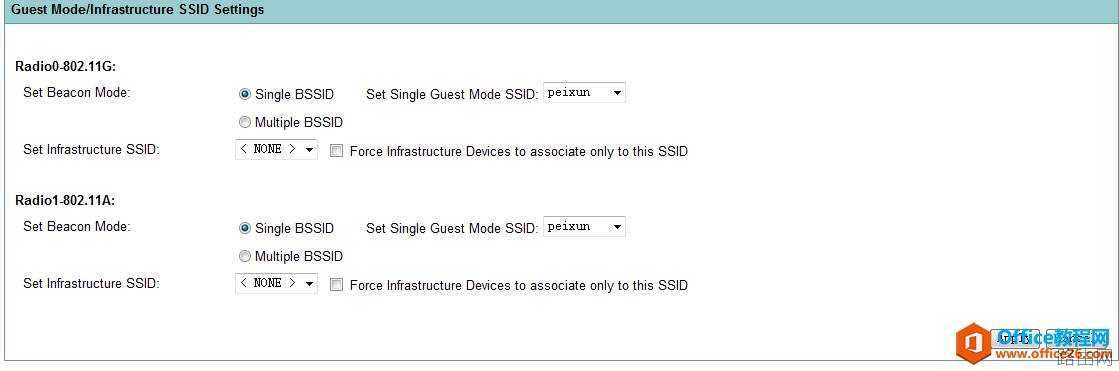Select Multiple BSSID for Radio1-802.11A
Image resolution: width=1119 pixels, height=371 pixels.
(x=245, y=255)
